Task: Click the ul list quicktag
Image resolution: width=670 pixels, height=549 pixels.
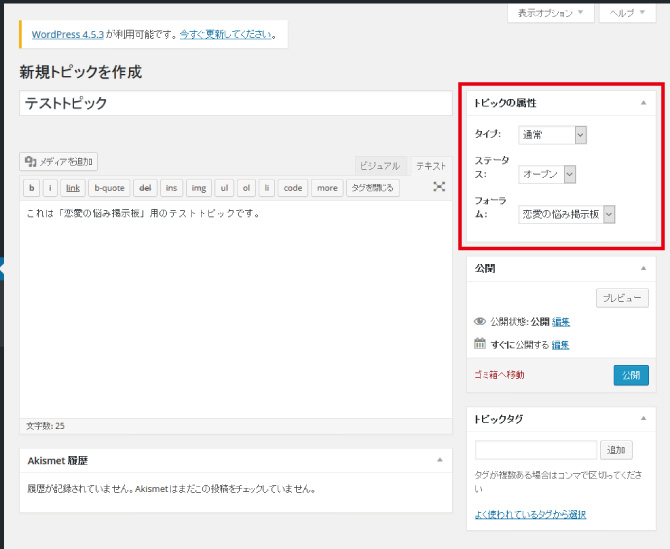Action: click(x=224, y=188)
